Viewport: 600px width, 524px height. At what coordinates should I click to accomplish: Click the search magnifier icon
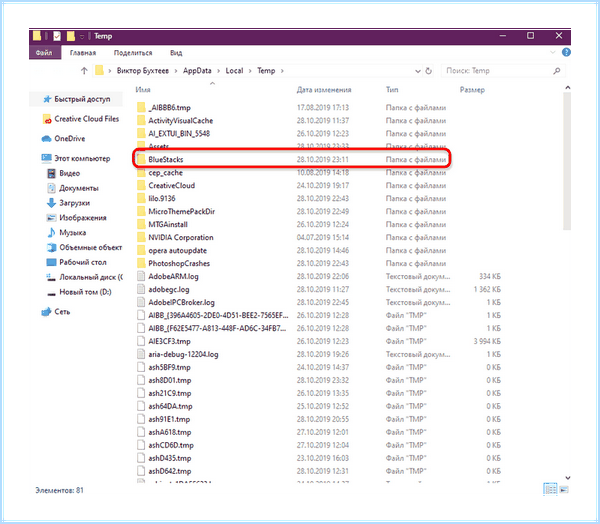[x=557, y=70]
